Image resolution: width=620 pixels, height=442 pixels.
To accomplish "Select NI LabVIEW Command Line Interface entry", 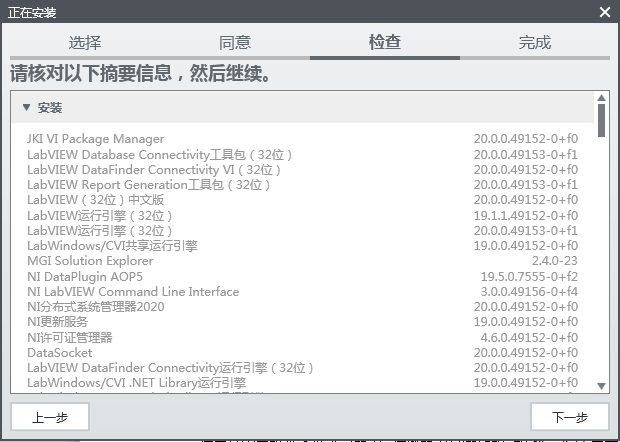I will (x=302, y=291).
